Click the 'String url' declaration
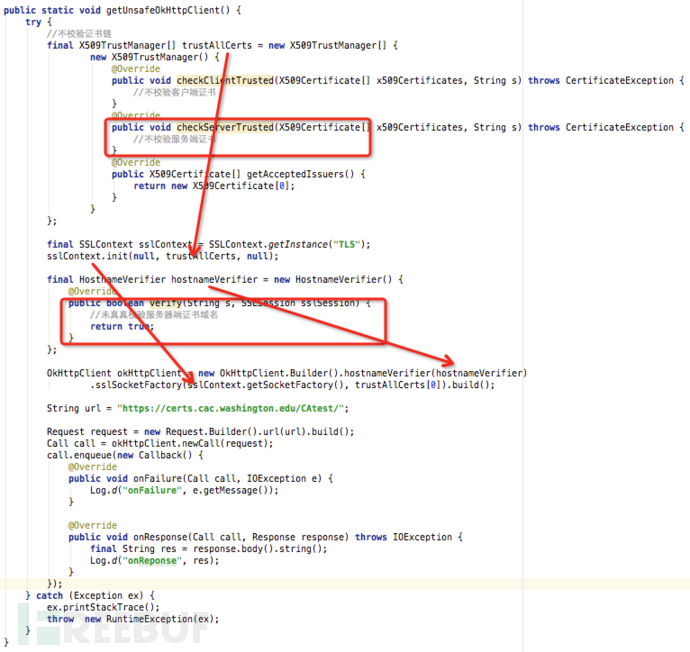 (73, 408)
